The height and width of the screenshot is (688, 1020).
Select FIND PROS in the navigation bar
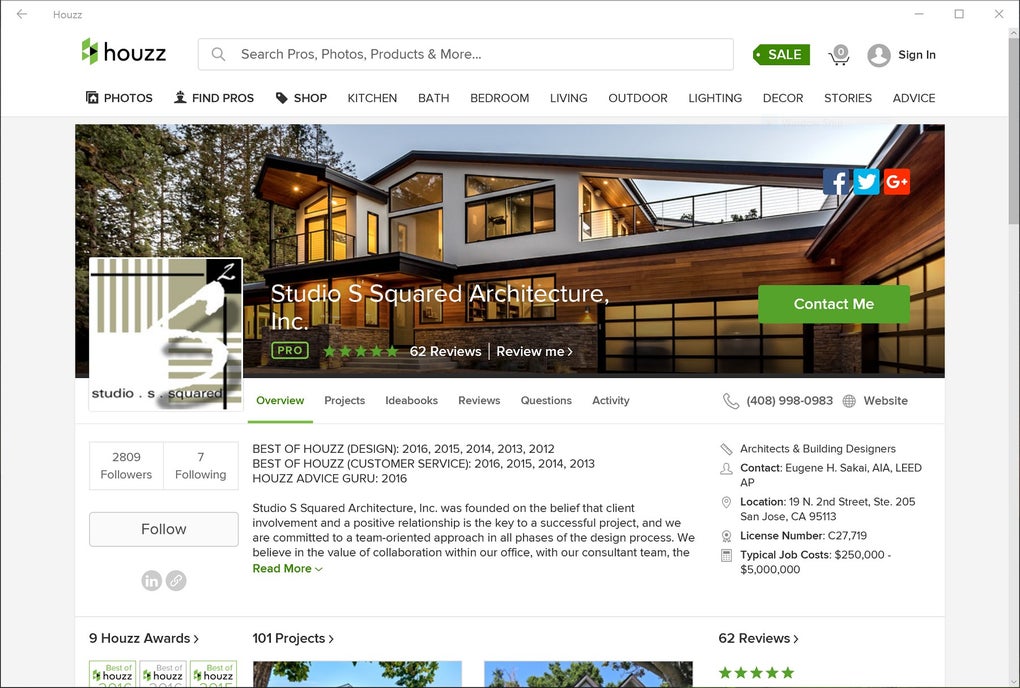click(214, 98)
